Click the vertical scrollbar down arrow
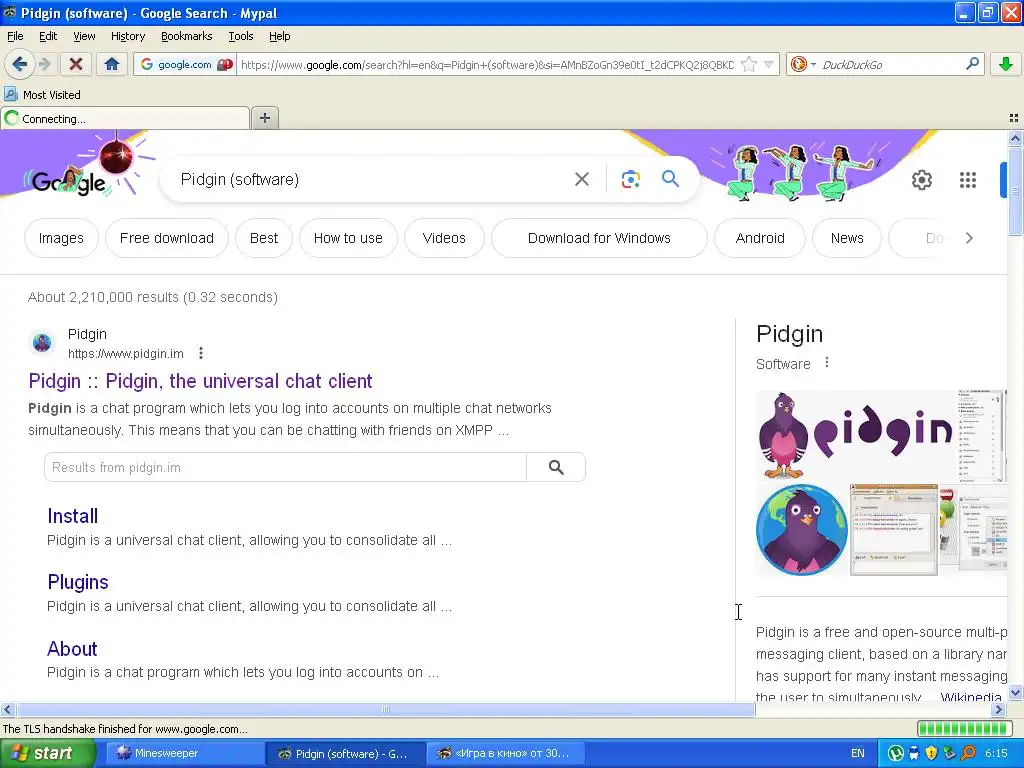The height and width of the screenshot is (768, 1024). (x=1015, y=693)
